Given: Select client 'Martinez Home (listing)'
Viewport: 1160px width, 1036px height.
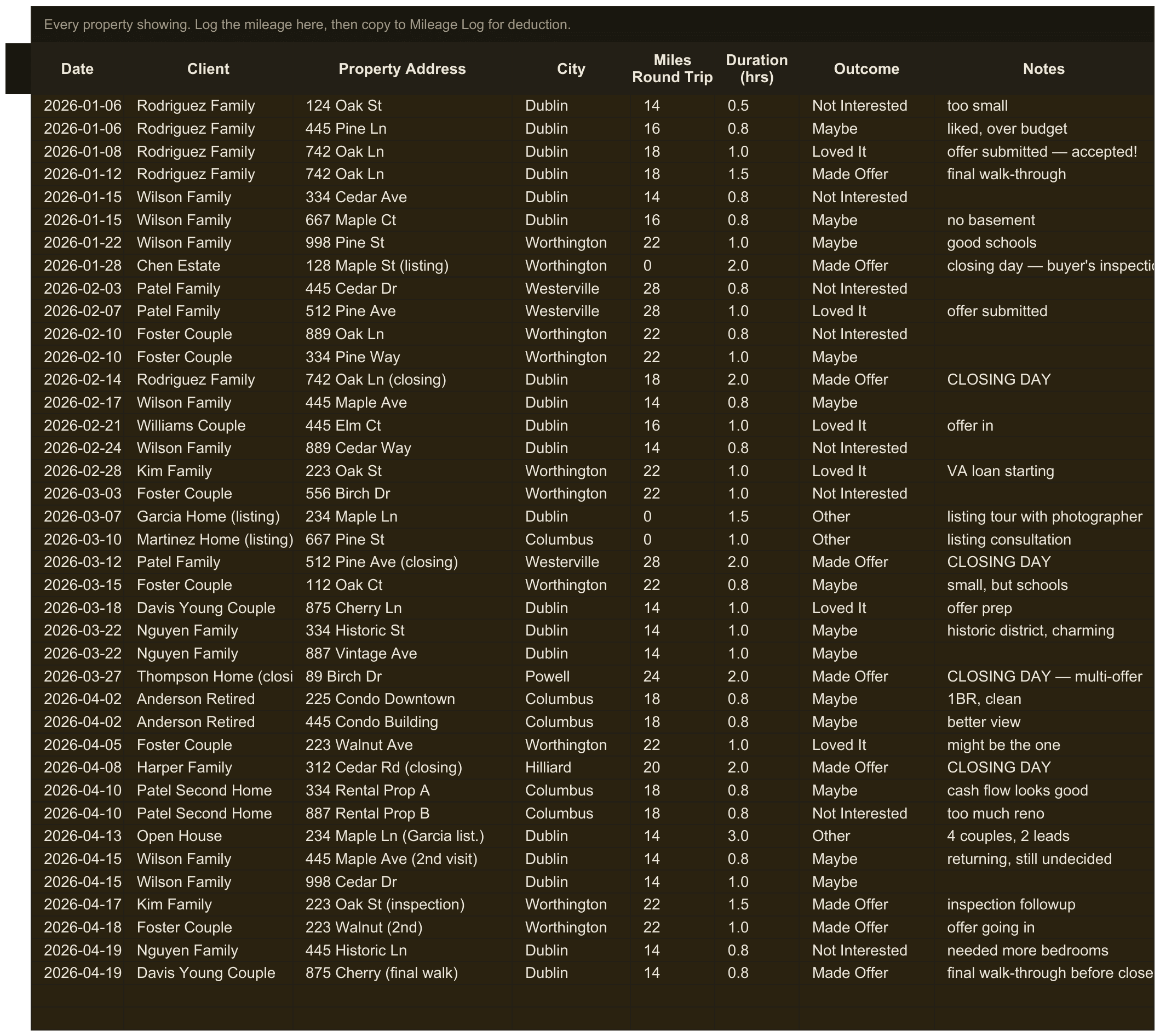Looking at the screenshot, I should (x=208, y=540).
